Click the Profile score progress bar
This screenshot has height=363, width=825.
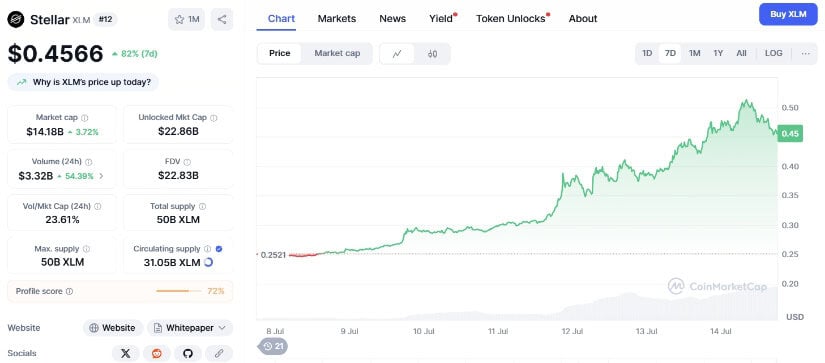tap(179, 291)
